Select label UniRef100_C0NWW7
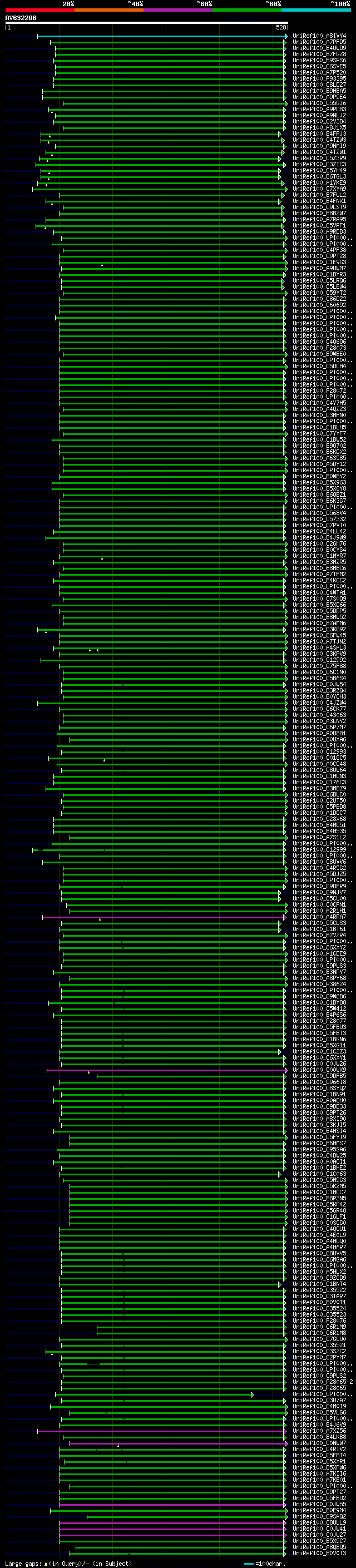 [319, 1443]
